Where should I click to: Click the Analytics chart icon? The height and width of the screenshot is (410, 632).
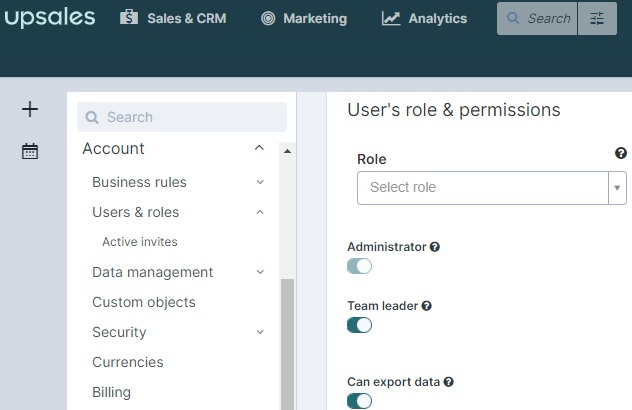391,18
